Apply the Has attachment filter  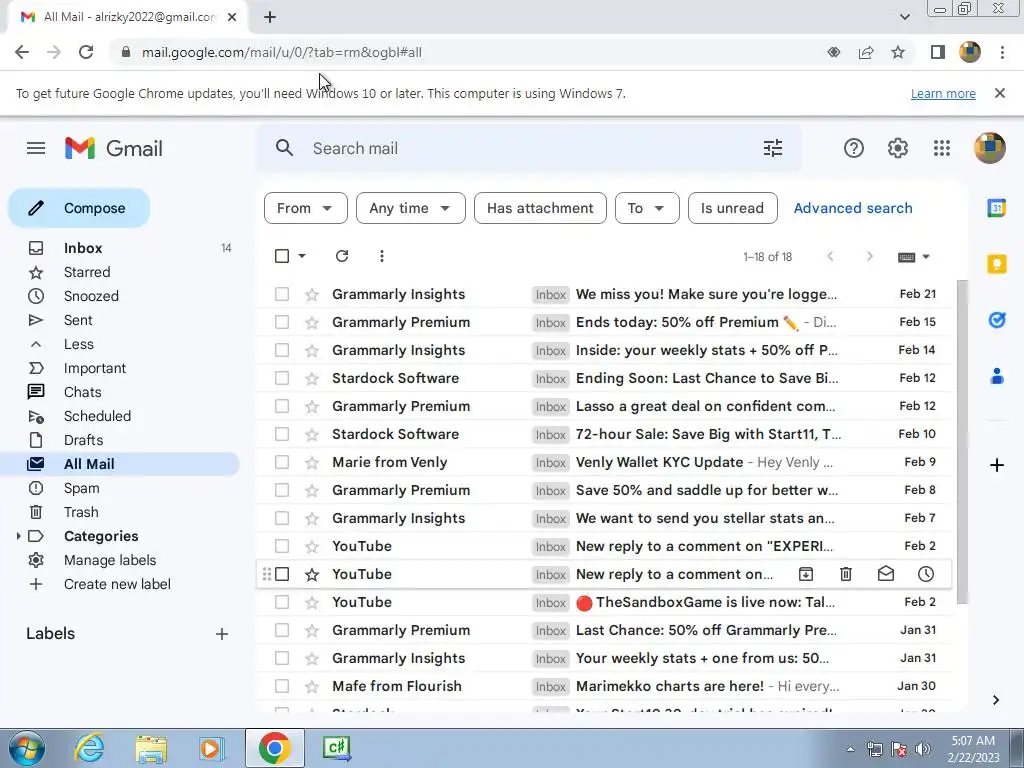click(540, 208)
